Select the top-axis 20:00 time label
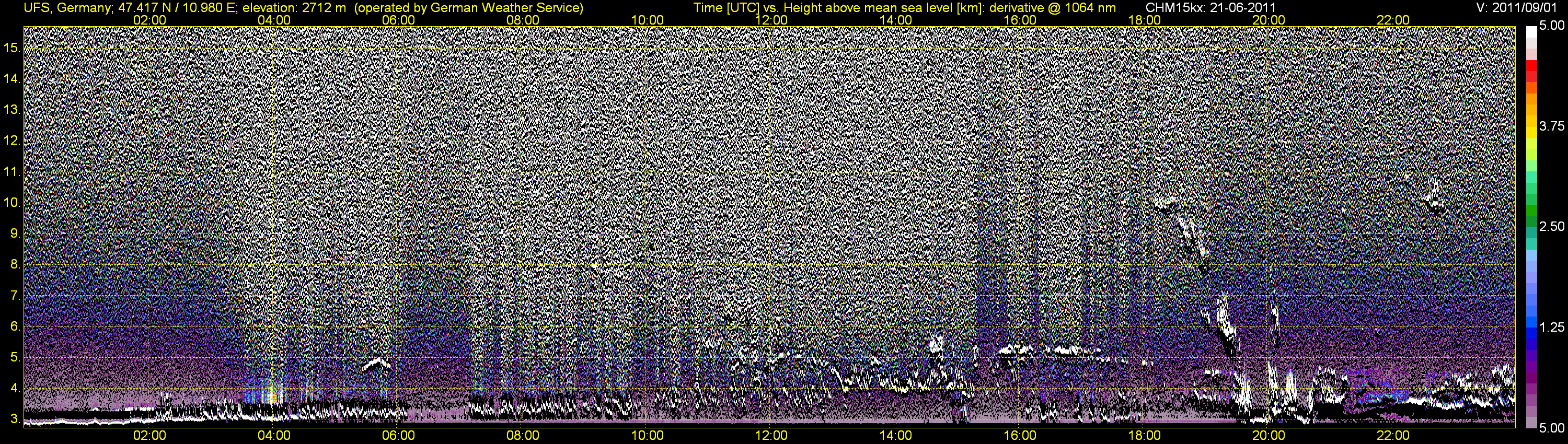The height and width of the screenshot is (444, 1568). [1269, 20]
